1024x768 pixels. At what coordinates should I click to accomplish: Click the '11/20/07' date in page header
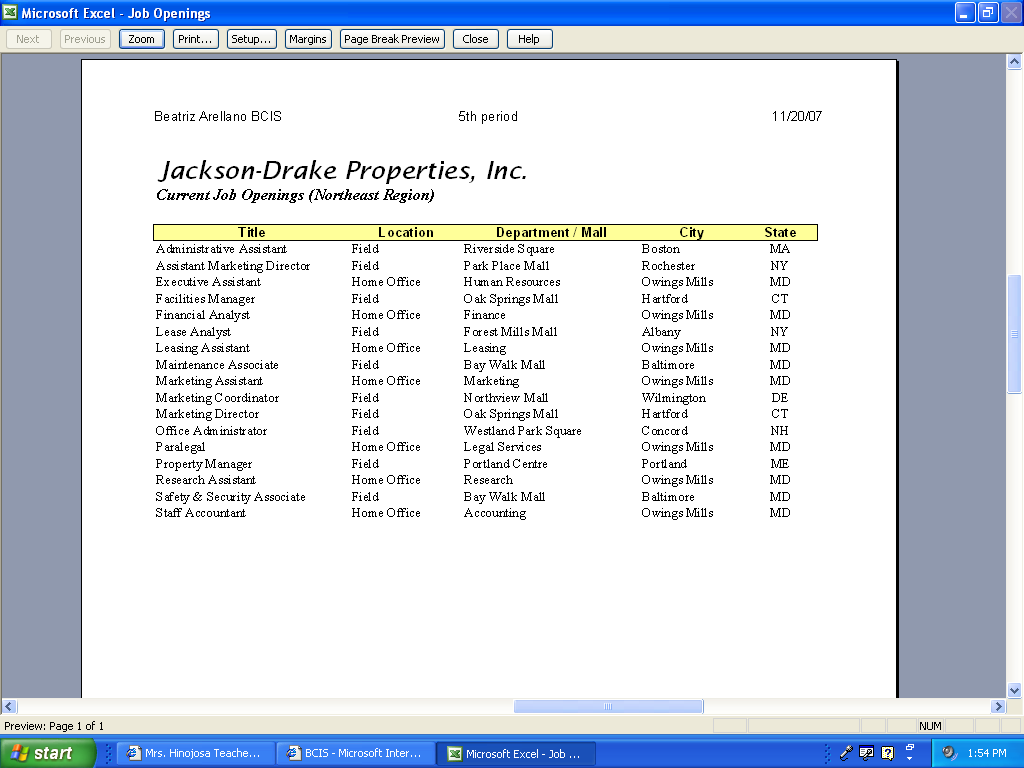[x=797, y=116]
